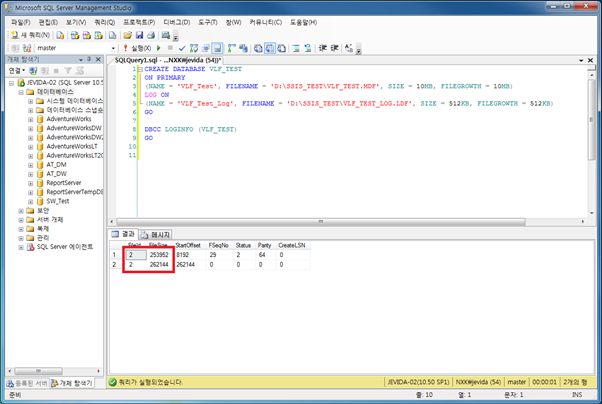Collapse the 데이터베이스 folder

tap(21, 92)
